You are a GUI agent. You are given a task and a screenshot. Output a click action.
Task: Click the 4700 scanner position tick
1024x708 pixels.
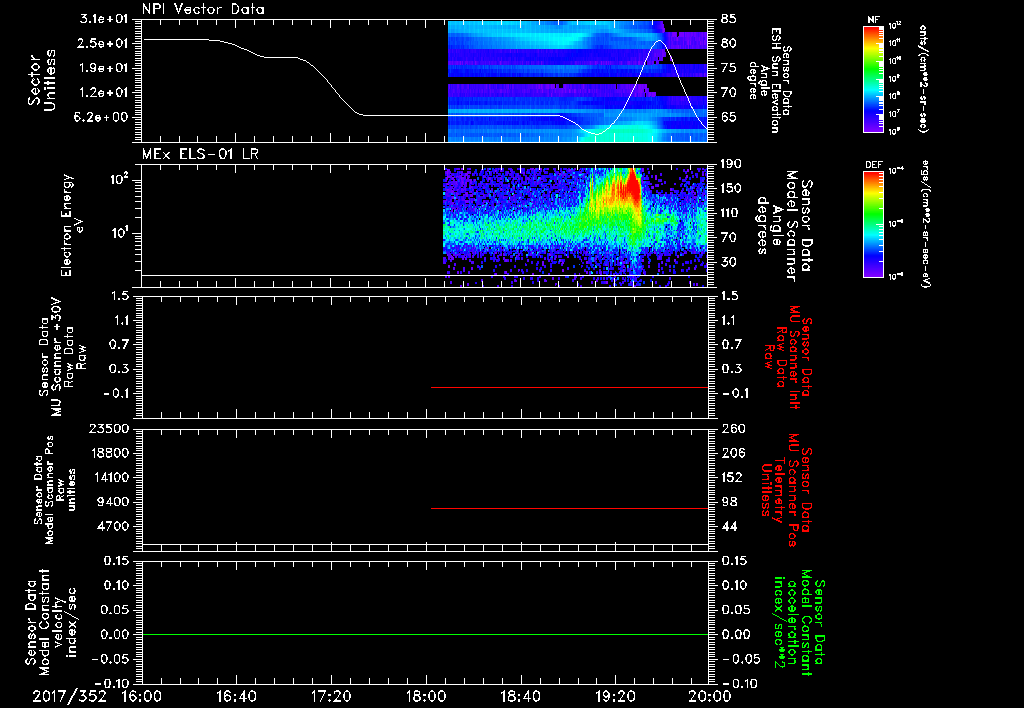point(113,526)
